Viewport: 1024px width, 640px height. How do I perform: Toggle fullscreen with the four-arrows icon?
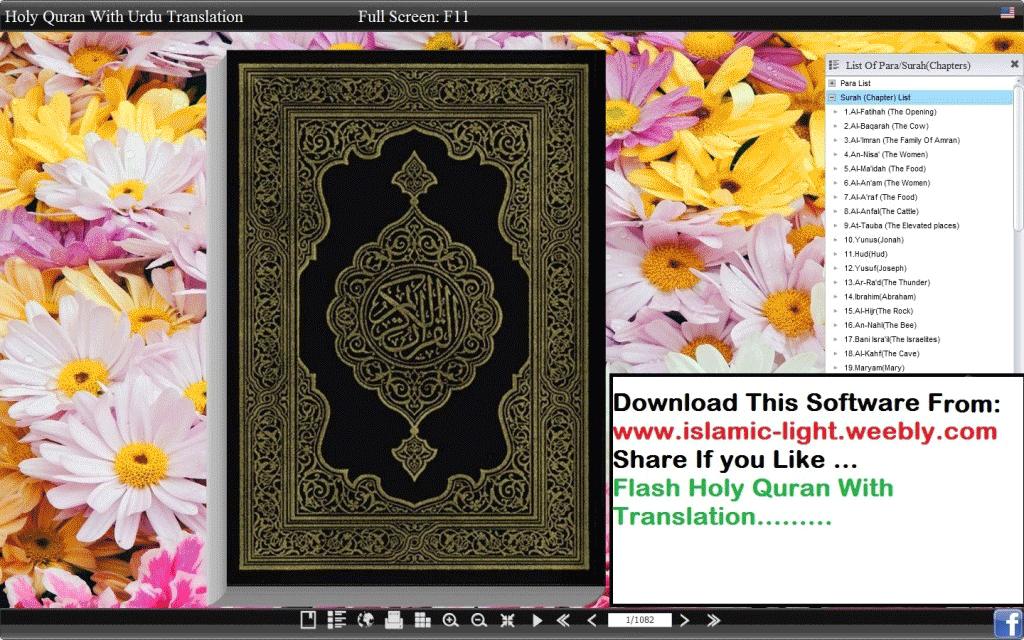point(507,620)
